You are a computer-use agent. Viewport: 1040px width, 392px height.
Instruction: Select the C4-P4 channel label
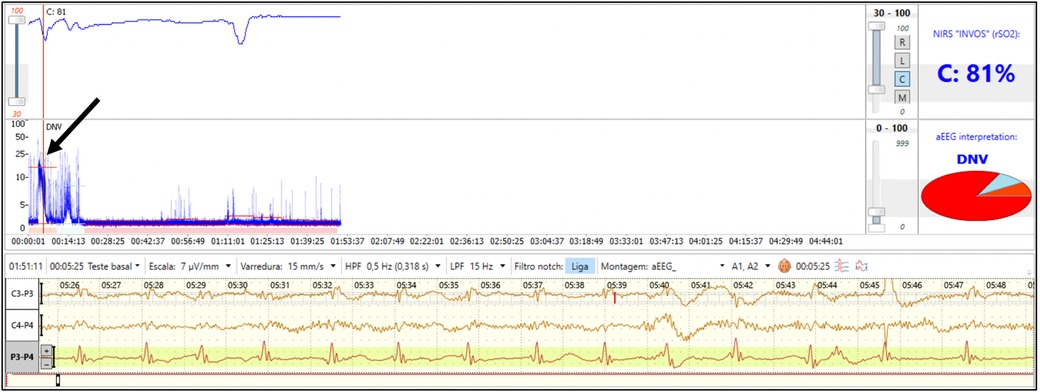click(21, 324)
